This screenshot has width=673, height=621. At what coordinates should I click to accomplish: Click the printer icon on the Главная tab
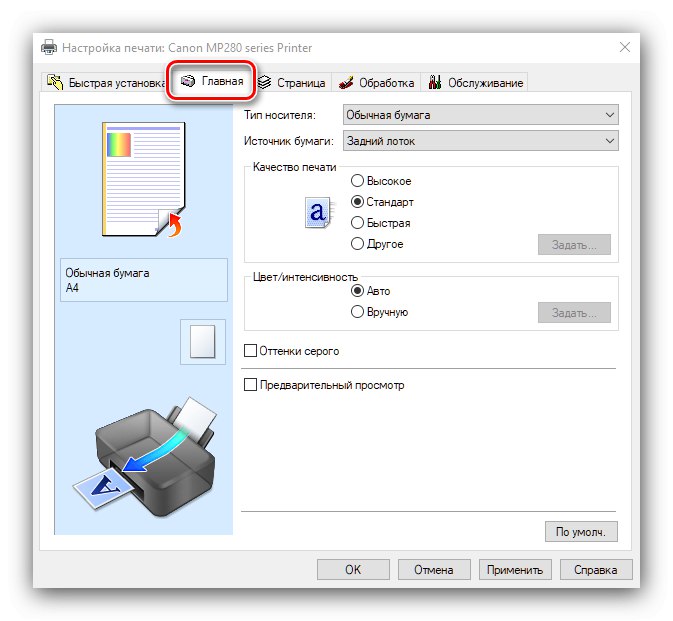(188, 81)
